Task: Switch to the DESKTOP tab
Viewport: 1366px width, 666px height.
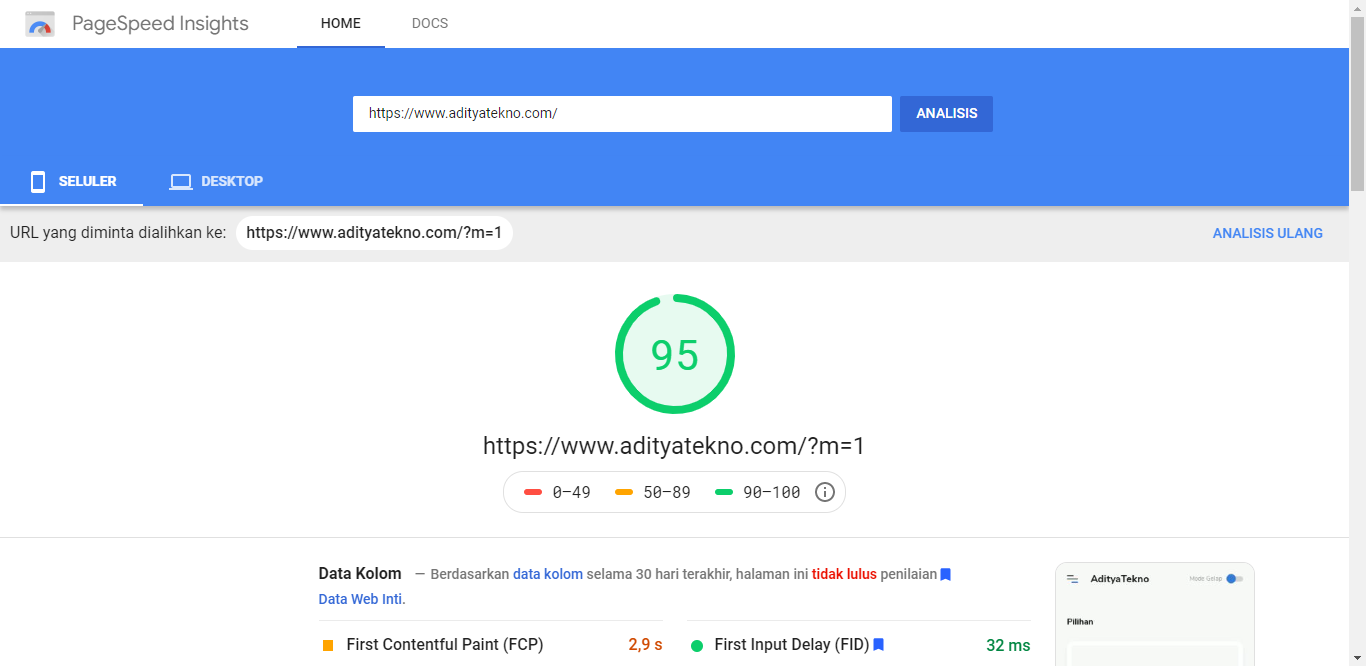Action: point(216,181)
